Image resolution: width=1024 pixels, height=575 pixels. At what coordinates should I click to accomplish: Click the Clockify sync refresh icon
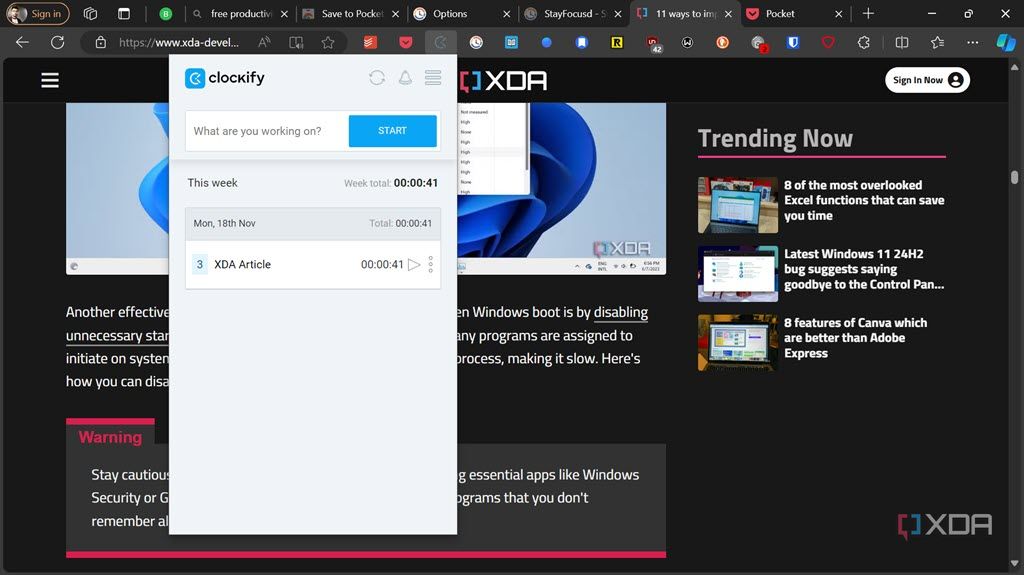point(377,78)
